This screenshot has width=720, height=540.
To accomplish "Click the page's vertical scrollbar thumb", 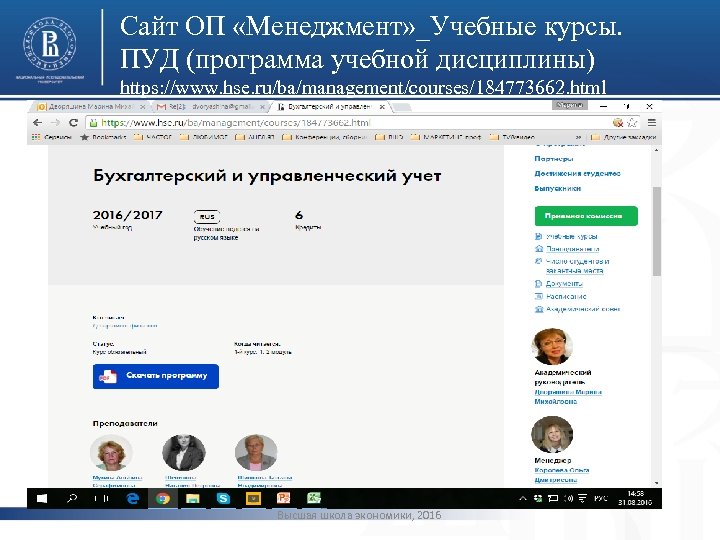I will 657,231.
